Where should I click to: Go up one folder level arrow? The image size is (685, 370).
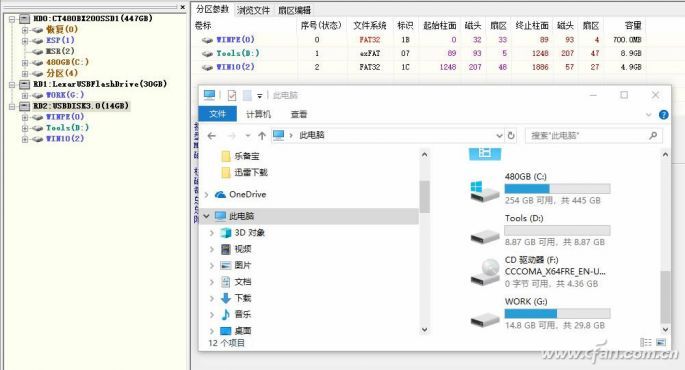click(262, 135)
